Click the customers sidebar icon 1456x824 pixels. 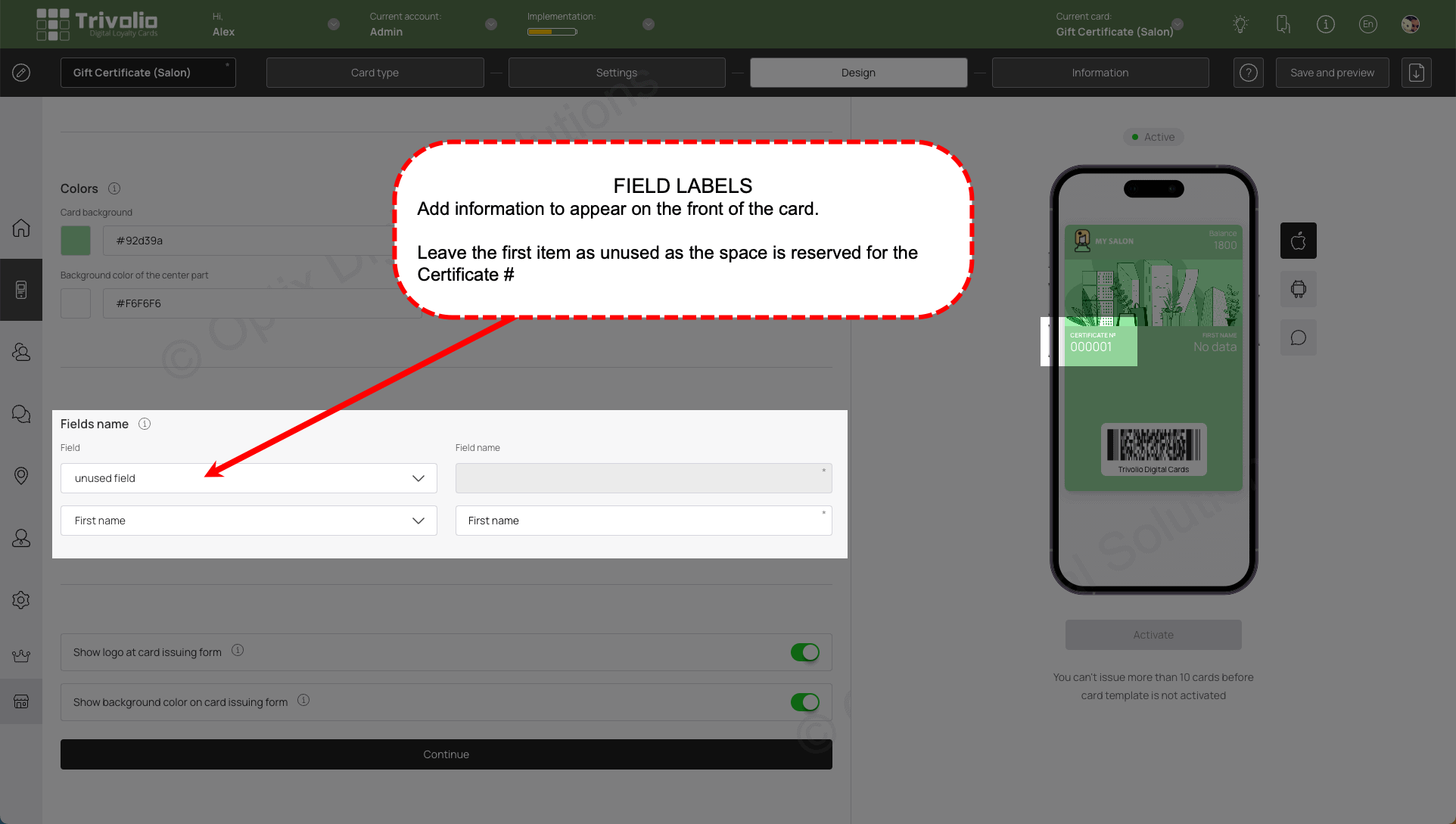point(21,352)
